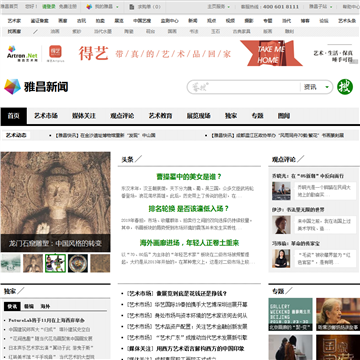Click the 观点评论 sidebar heading

point(284,159)
